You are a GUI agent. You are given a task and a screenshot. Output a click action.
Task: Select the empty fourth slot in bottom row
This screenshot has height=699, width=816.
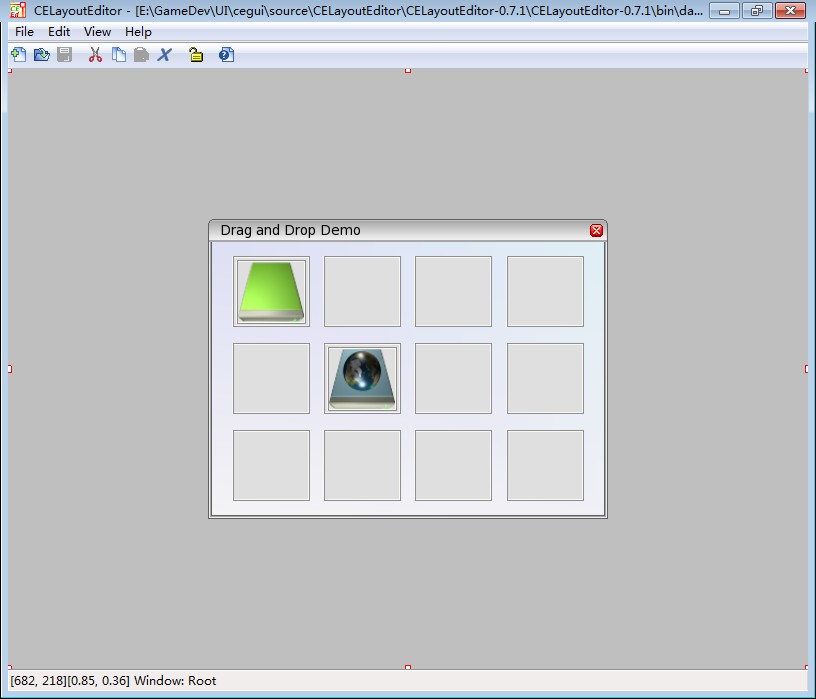point(545,465)
